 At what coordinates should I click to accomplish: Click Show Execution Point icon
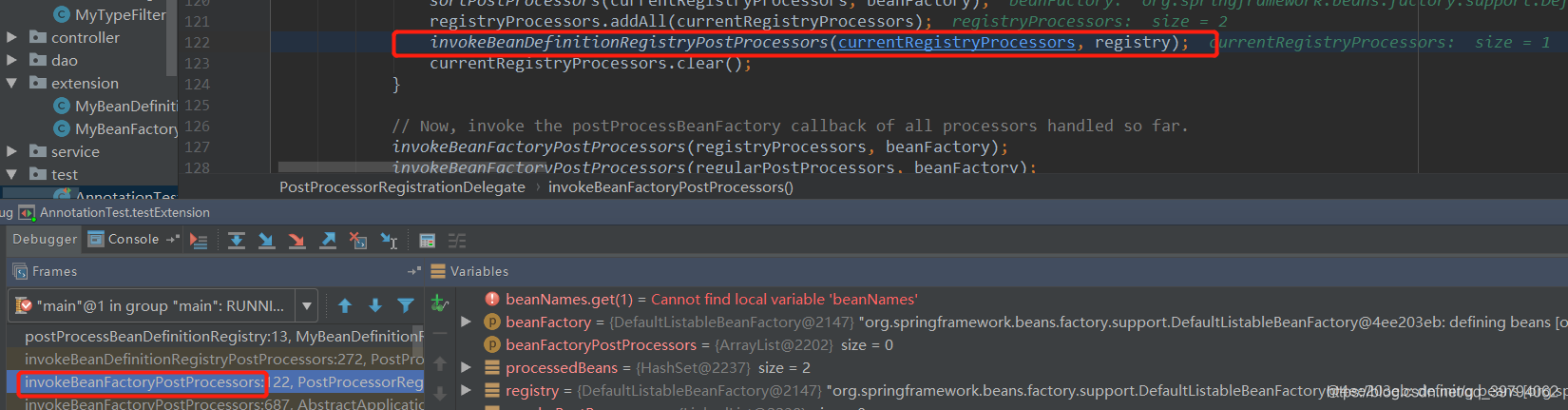pyautogui.click(x=199, y=241)
